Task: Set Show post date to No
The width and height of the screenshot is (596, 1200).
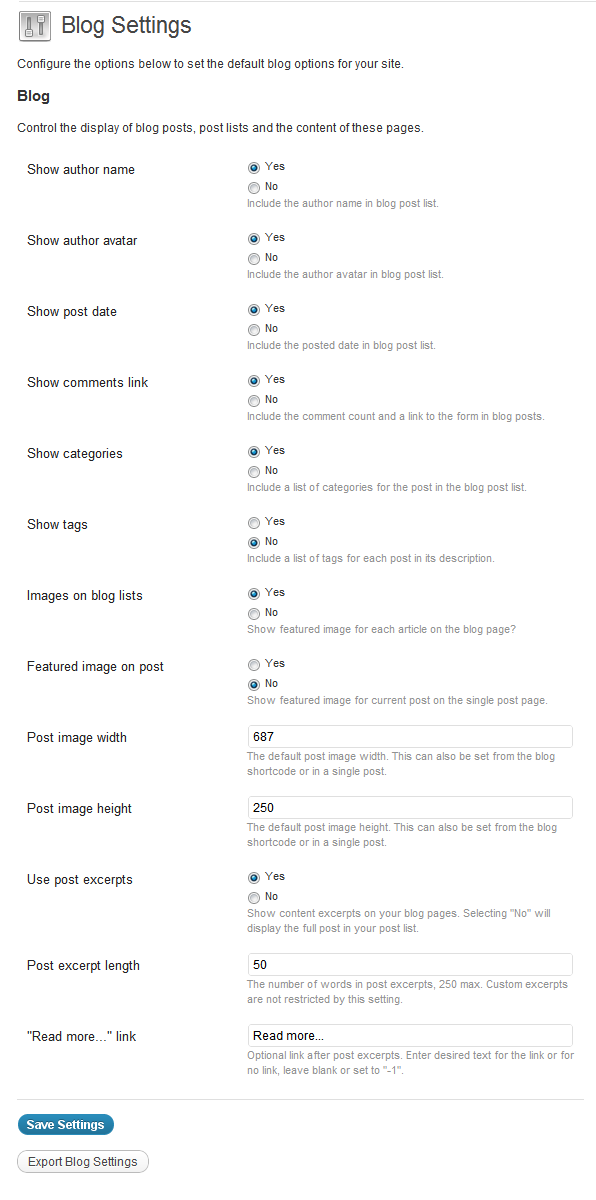Action: pyautogui.click(x=254, y=329)
